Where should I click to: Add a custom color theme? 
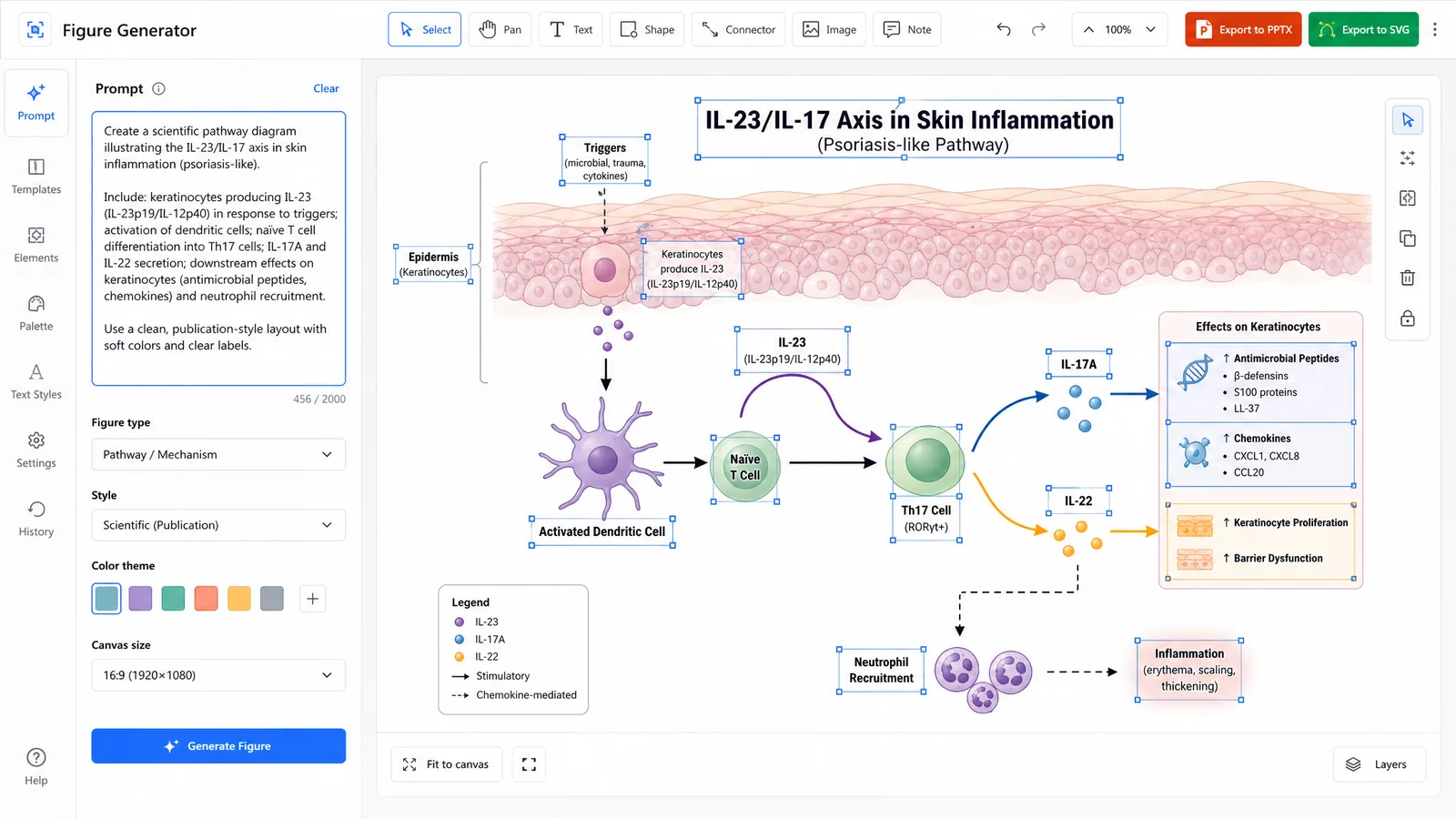[312, 598]
